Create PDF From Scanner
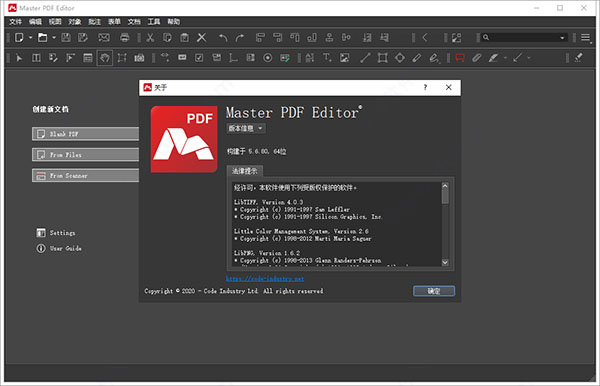This screenshot has height=386, width=600. point(85,176)
